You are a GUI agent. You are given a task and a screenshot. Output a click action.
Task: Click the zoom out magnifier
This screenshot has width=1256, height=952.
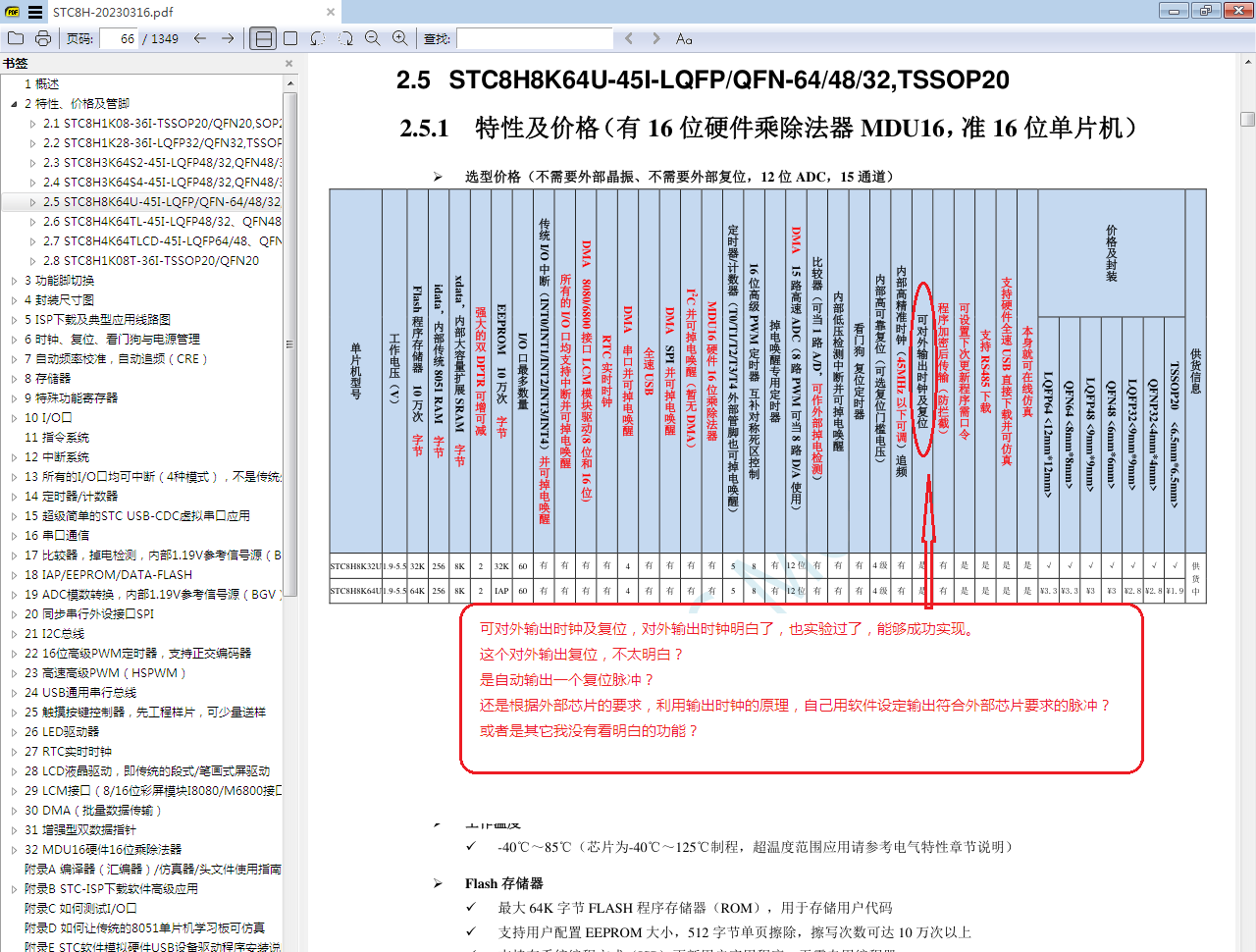click(x=373, y=38)
